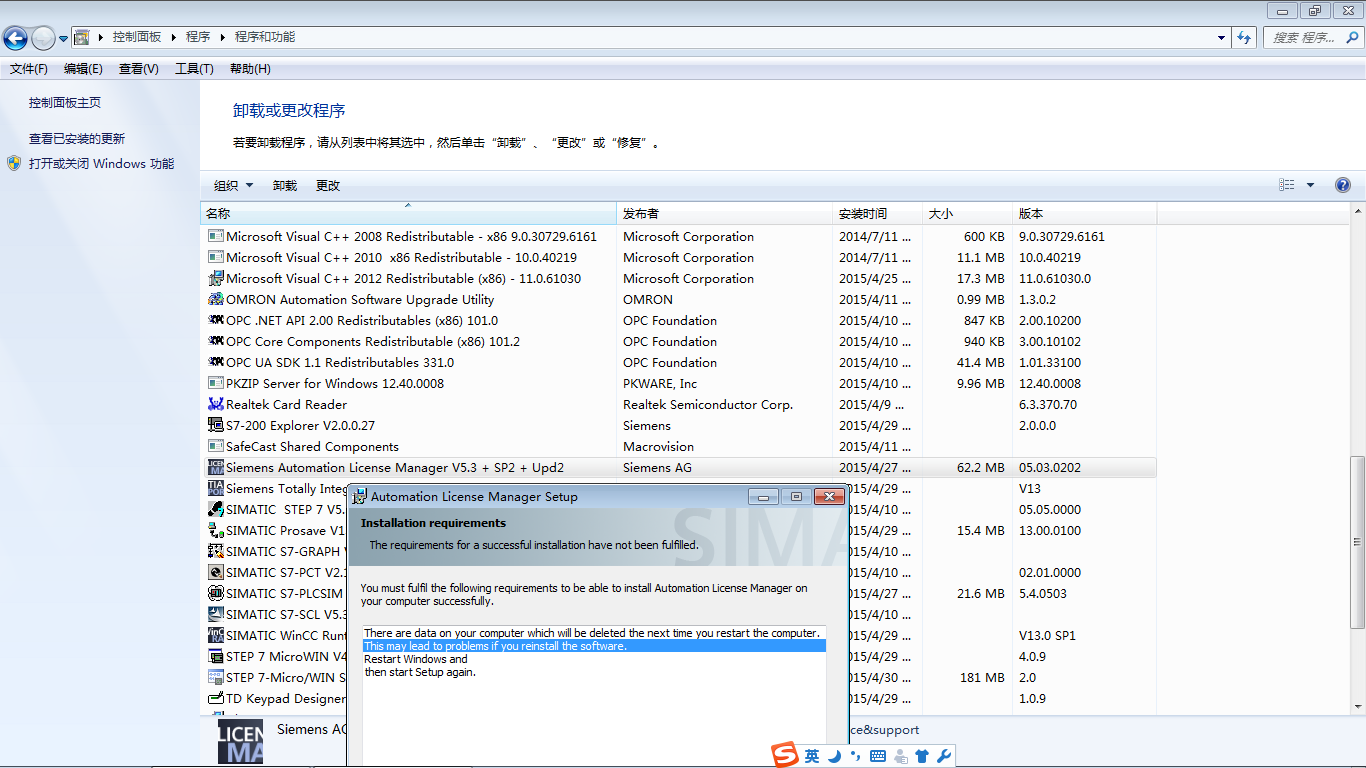Screen dimensions: 1366x768
Task: Click the Sogou user account icon
Action: 900,757
